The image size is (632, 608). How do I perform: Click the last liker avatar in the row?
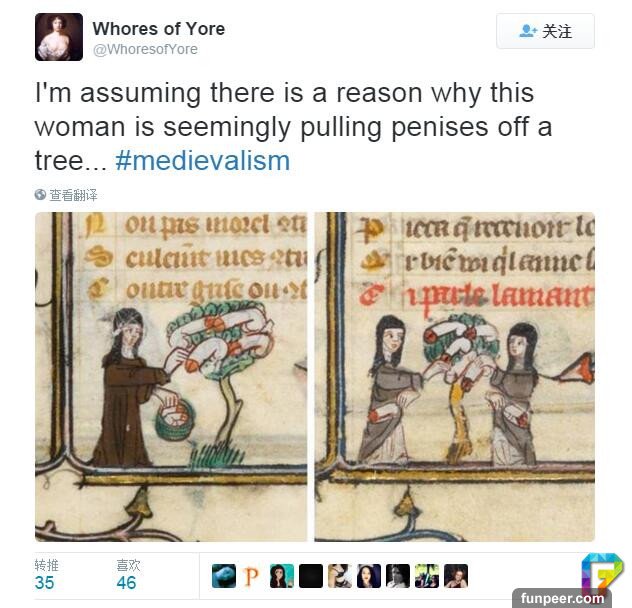456,576
